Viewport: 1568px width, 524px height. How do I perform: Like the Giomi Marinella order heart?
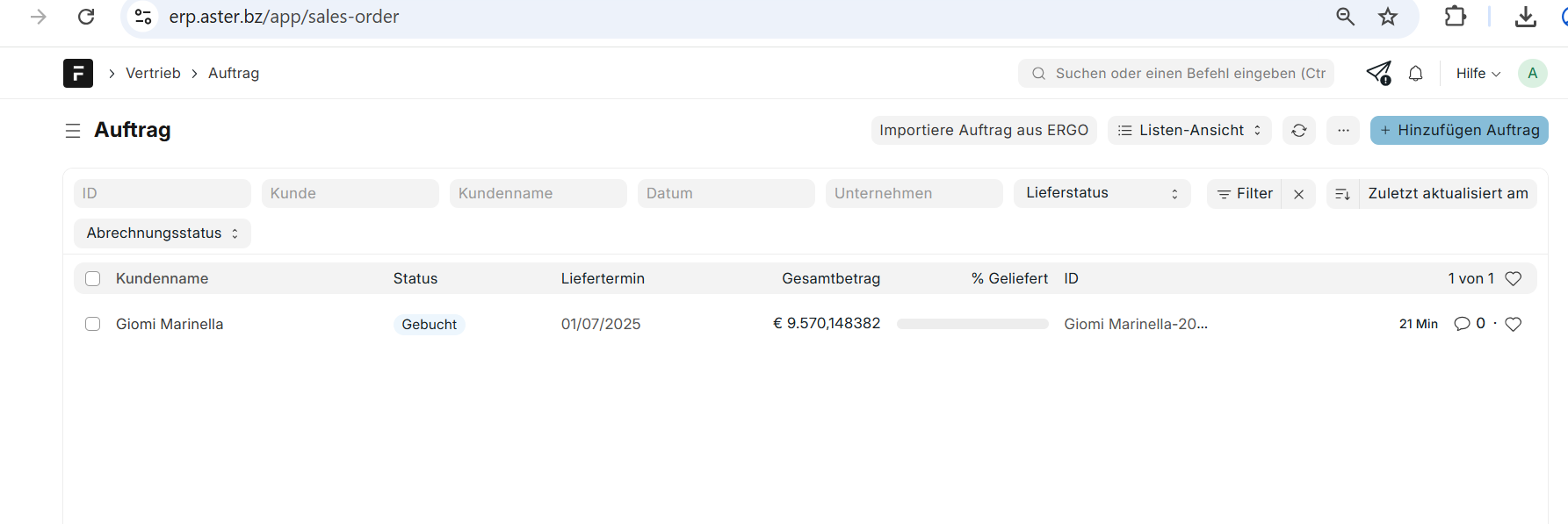click(x=1513, y=324)
